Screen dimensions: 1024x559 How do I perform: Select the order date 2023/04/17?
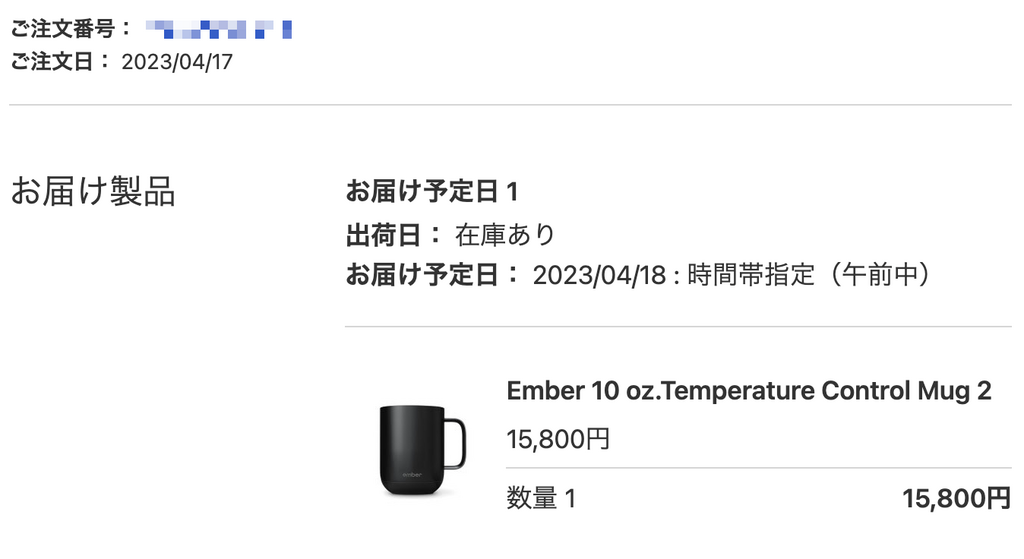[177, 62]
